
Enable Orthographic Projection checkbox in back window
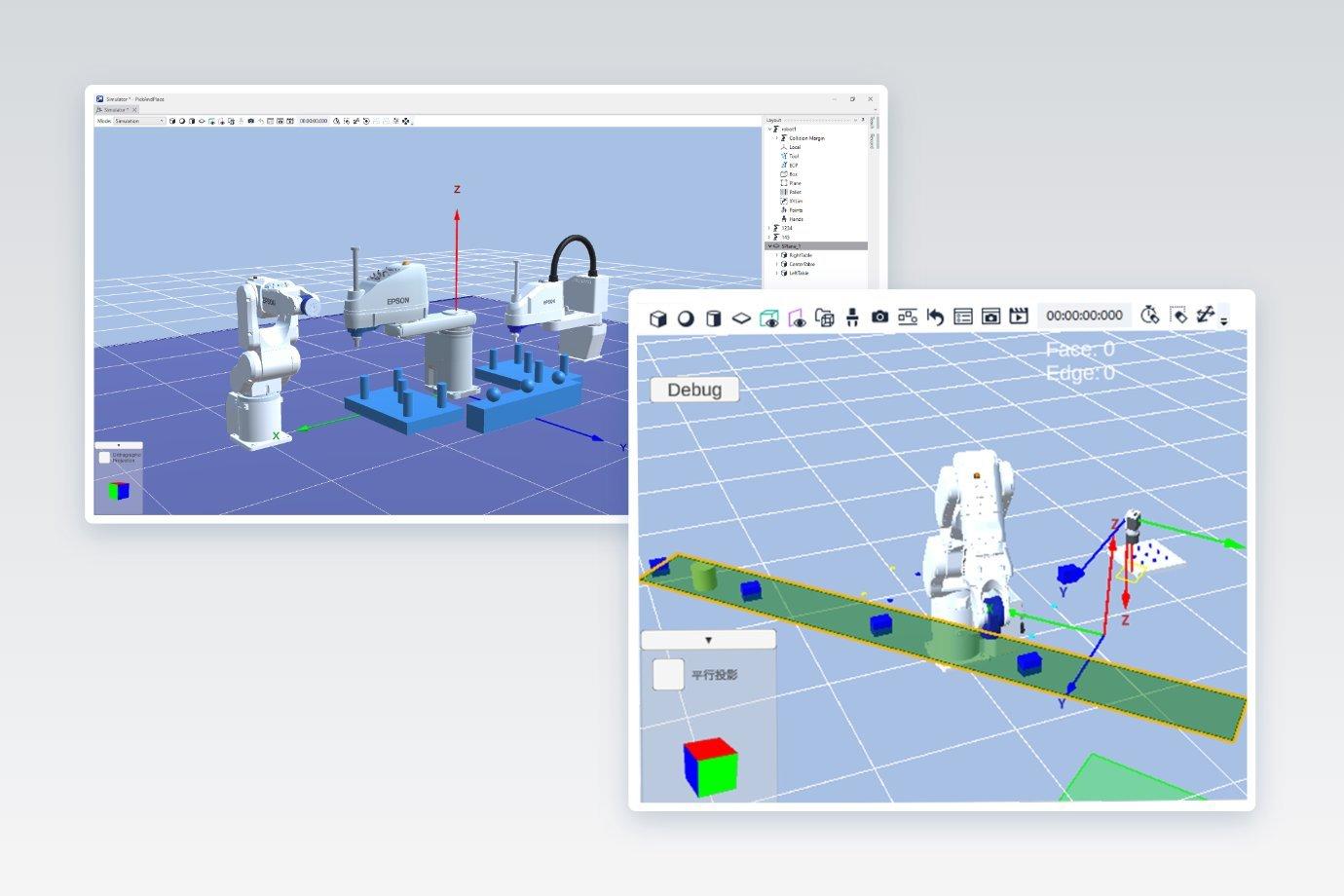(x=104, y=457)
